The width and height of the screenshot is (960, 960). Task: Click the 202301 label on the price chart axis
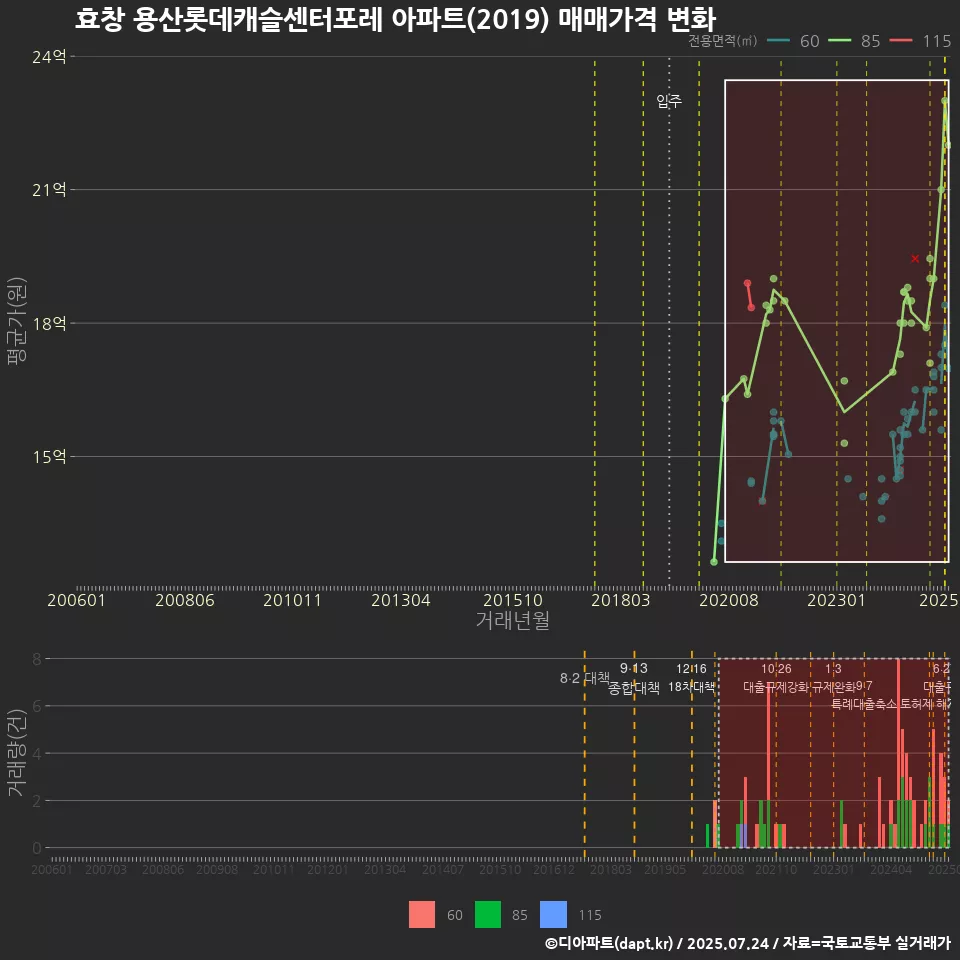pos(836,600)
